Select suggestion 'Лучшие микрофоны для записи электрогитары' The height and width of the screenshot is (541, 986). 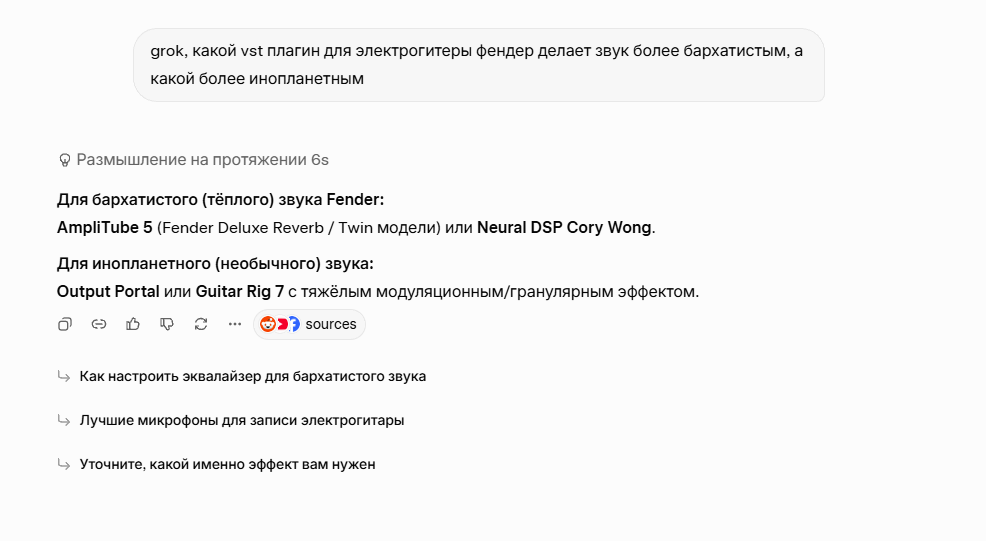click(x=241, y=420)
